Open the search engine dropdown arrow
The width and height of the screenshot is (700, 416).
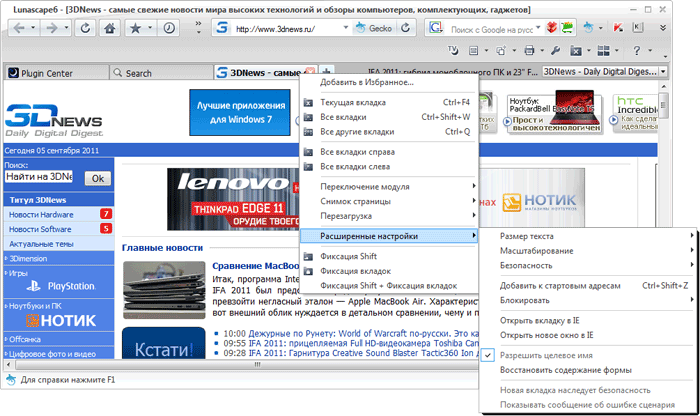(538, 27)
